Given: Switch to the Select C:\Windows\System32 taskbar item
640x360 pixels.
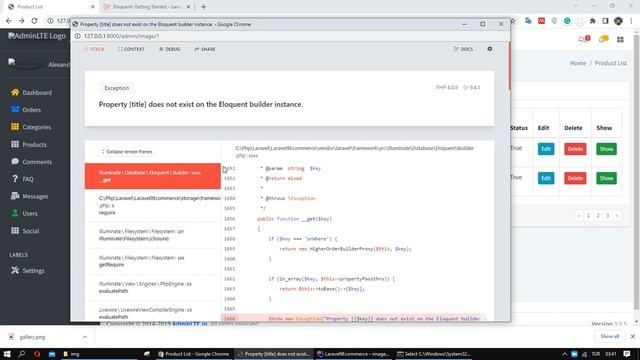Looking at the screenshot, I should [x=433, y=354].
